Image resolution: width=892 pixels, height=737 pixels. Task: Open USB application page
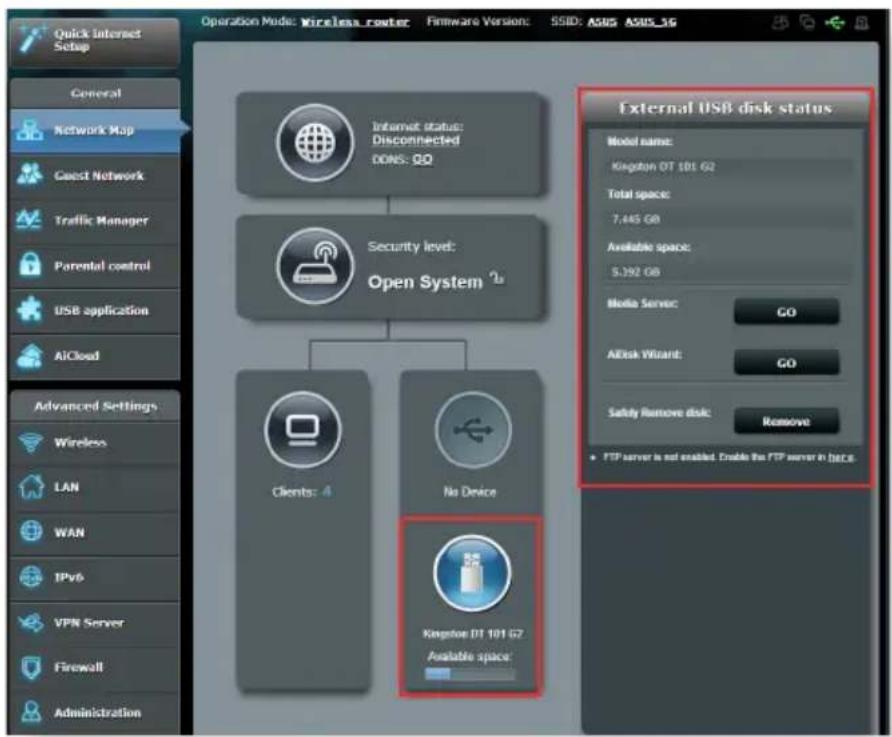pyautogui.click(x=96, y=310)
